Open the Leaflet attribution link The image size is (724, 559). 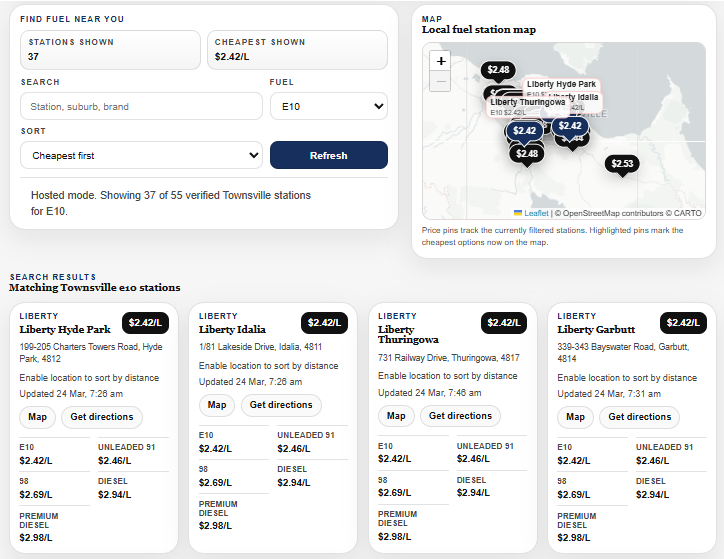[x=536, y=213]
